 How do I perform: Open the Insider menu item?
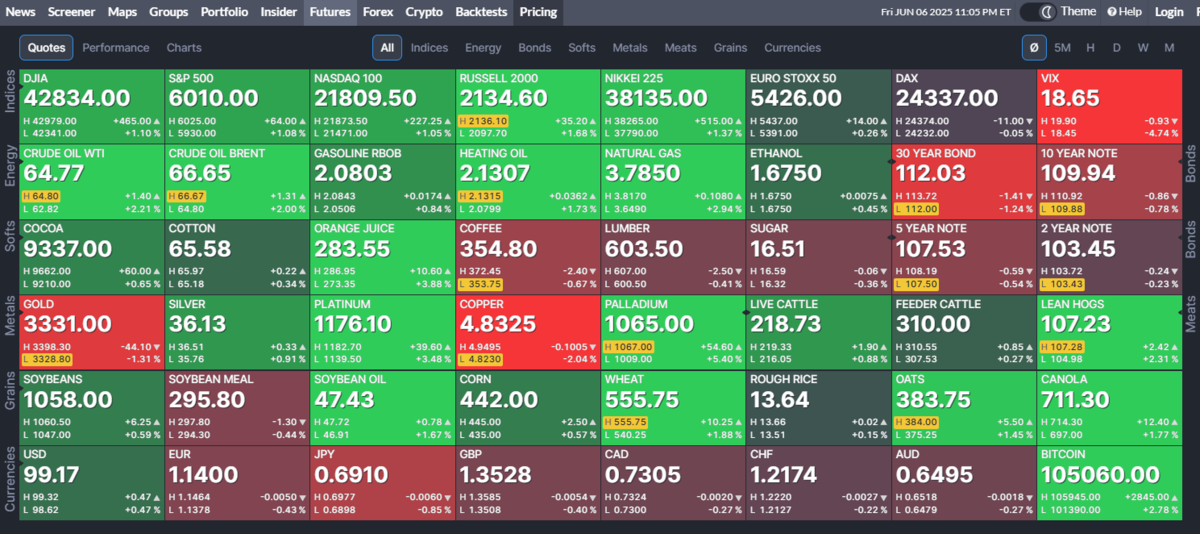[279, 12]
